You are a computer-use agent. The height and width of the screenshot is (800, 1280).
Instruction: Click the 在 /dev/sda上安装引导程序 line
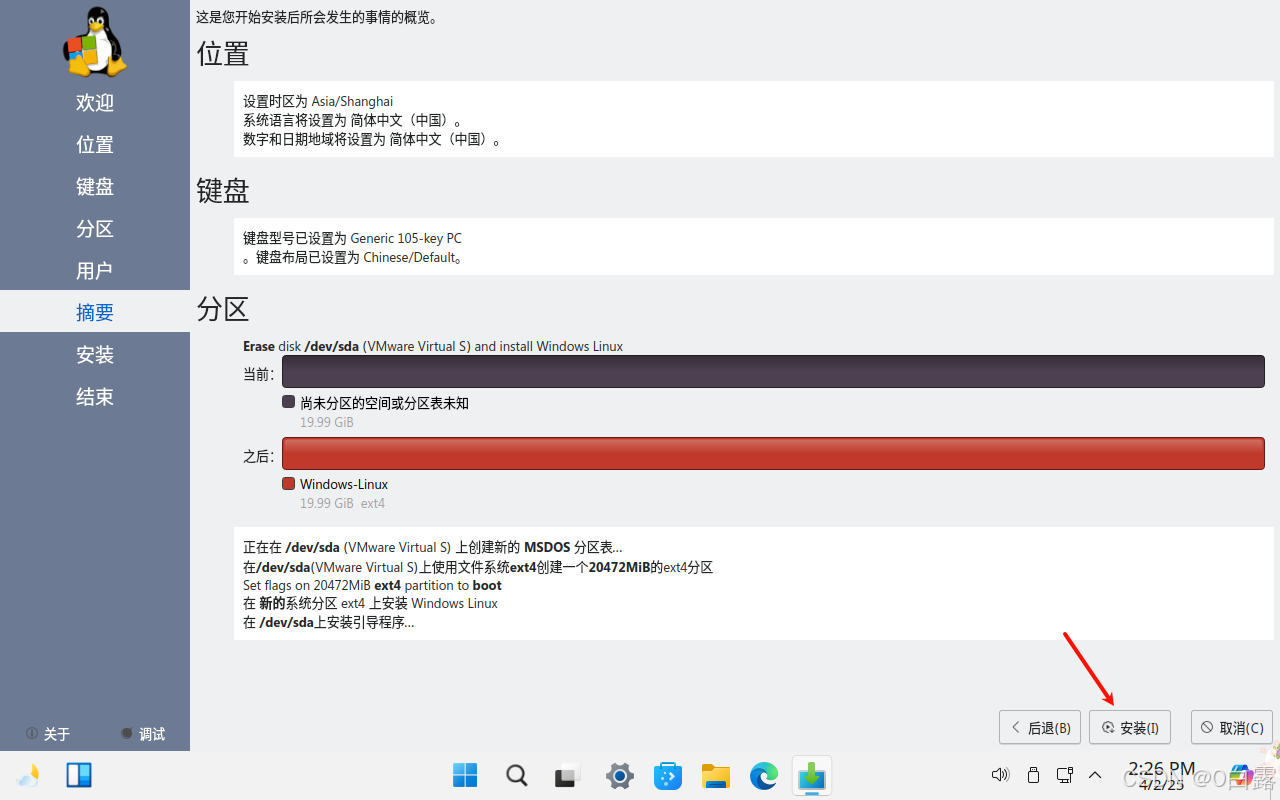point(328,622)
